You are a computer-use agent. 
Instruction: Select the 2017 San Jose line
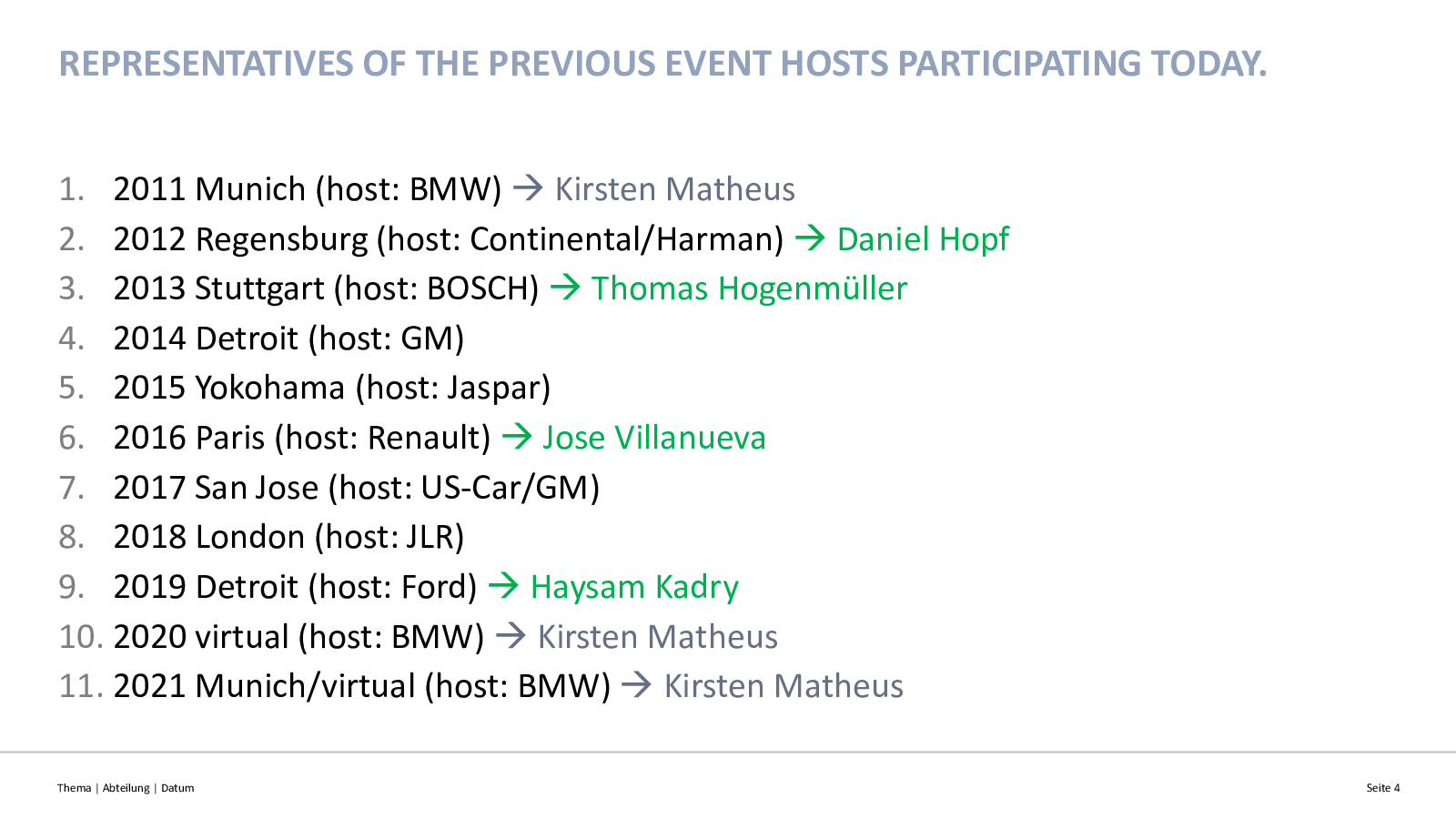pos(329,488)
